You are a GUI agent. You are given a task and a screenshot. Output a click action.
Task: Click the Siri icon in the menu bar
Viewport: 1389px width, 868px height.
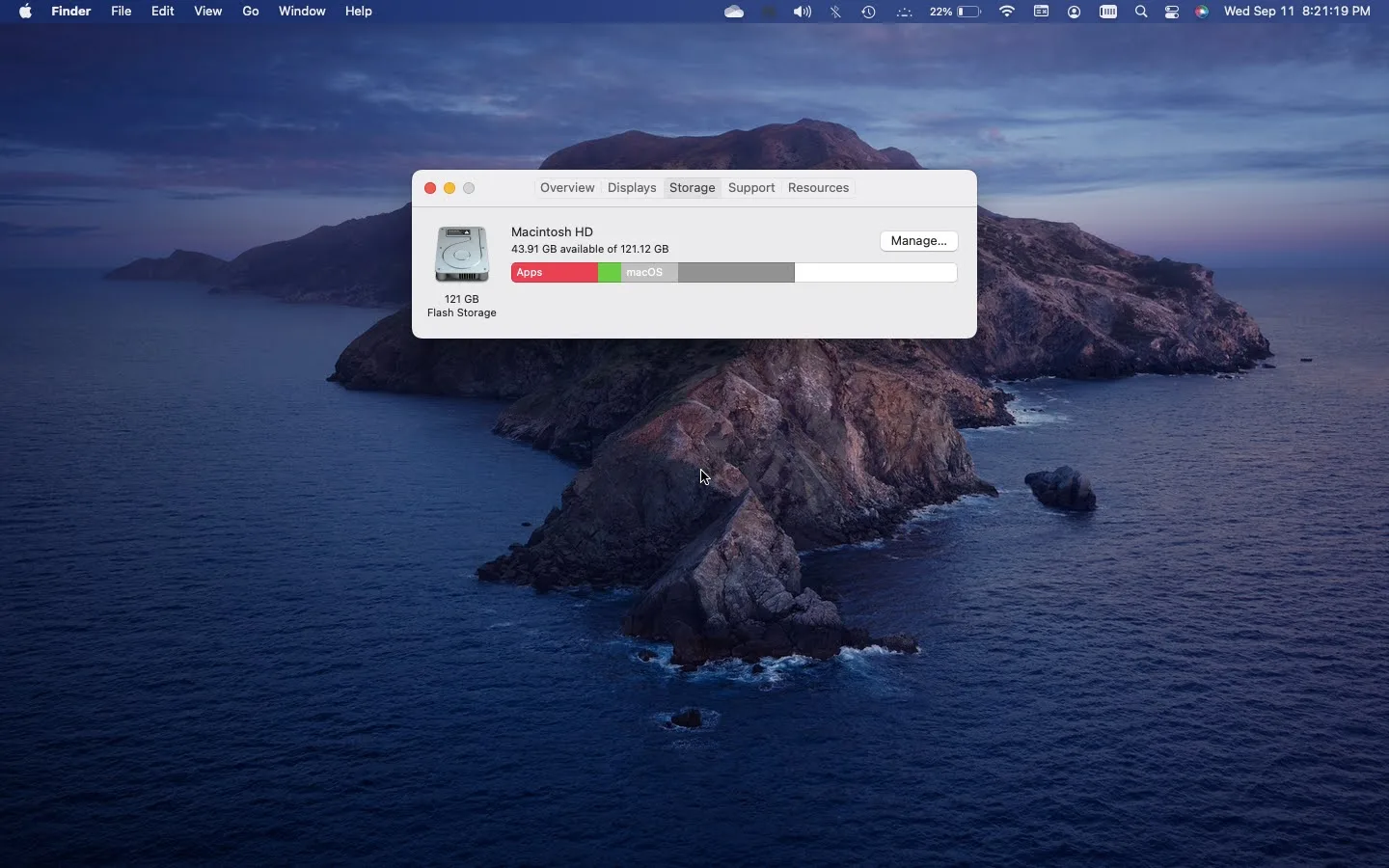pos(1202,12)
